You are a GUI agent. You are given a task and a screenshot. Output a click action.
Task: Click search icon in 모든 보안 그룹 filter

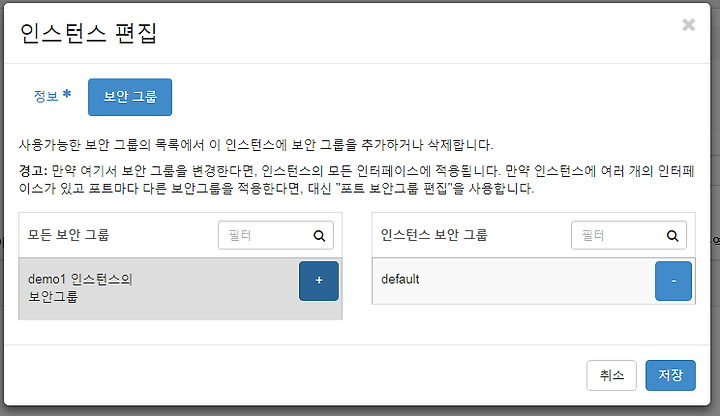pyautogui.click(x=319, y=236)
